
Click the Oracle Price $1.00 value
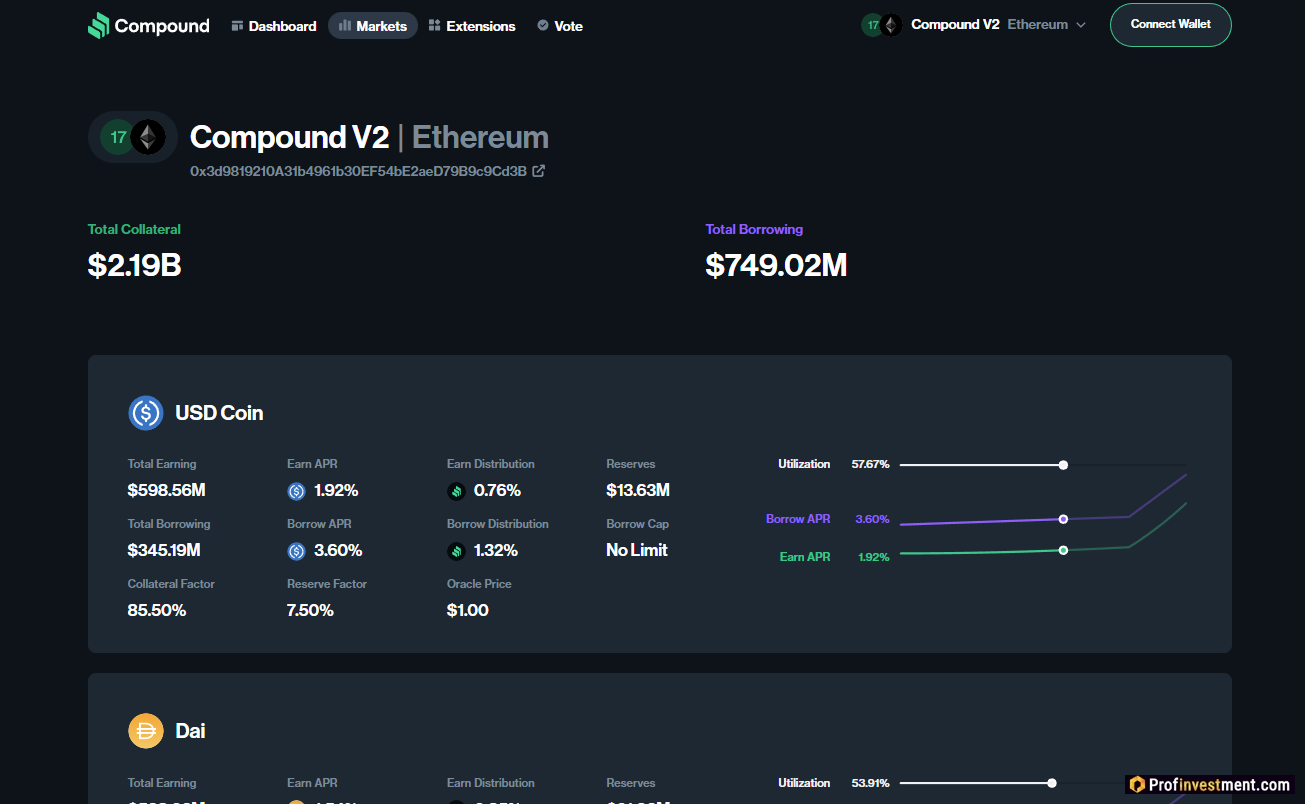pos(468,610)
